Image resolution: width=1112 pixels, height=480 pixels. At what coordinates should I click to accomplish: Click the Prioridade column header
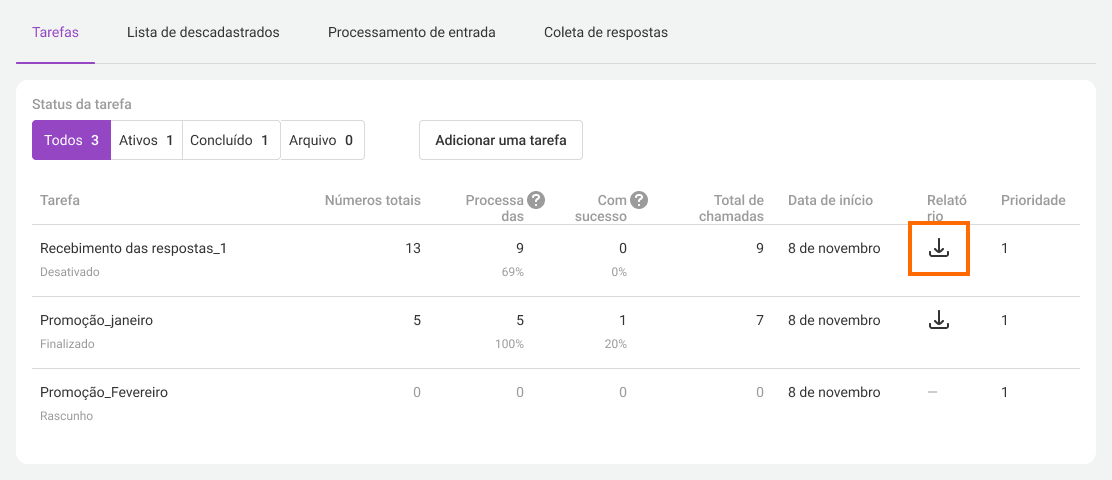point(1033,201)
